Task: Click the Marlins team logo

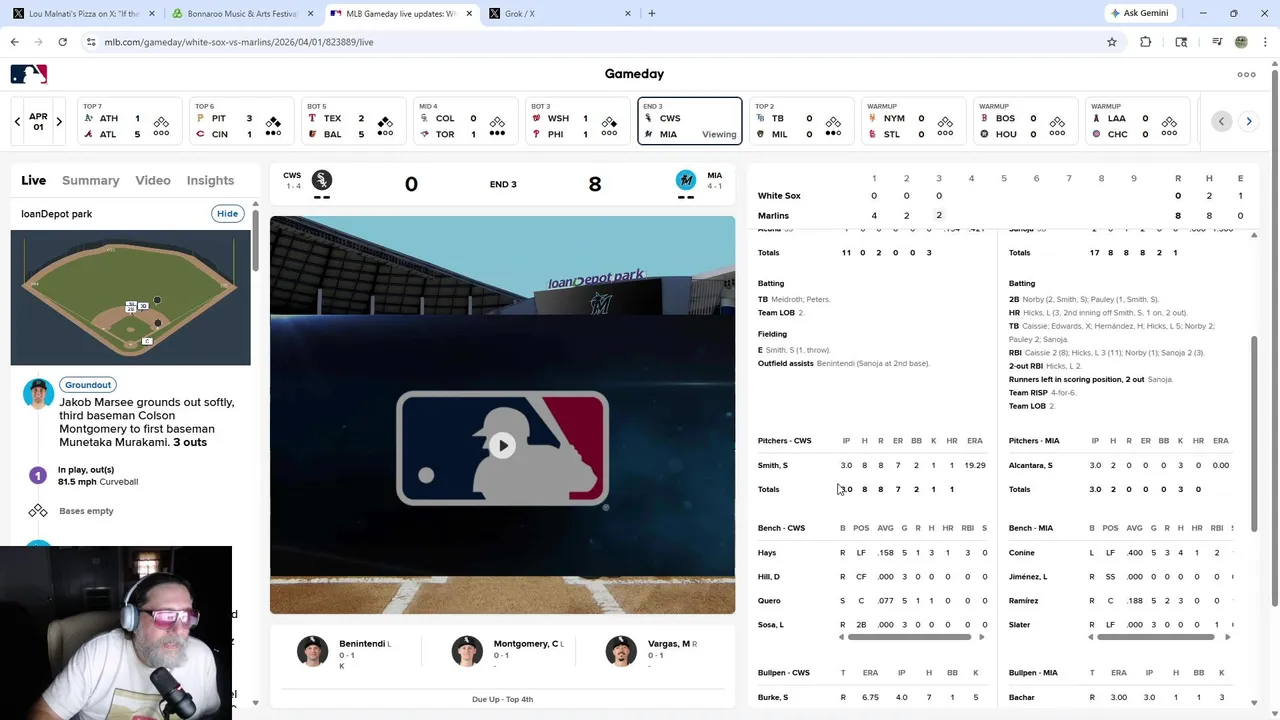Action: [x=685, y=180]
